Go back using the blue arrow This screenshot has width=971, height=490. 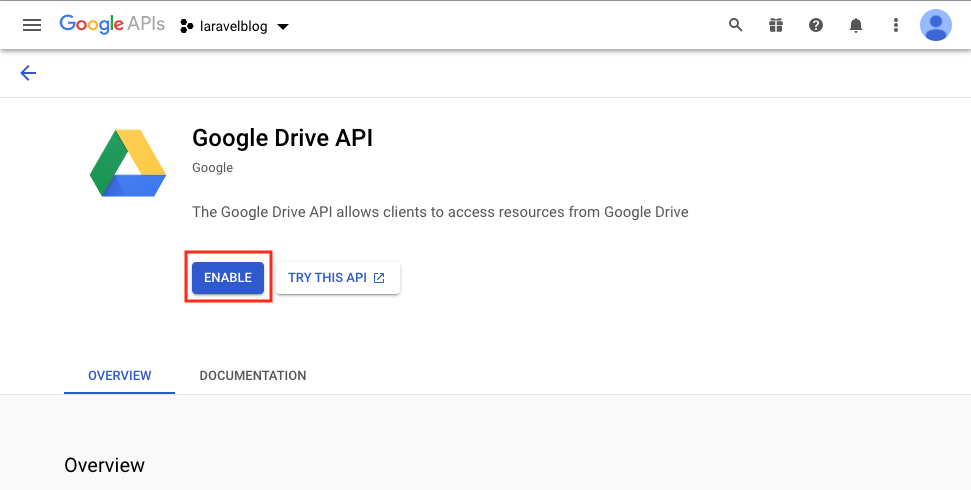pyautogui.click(x=28, y=73)
